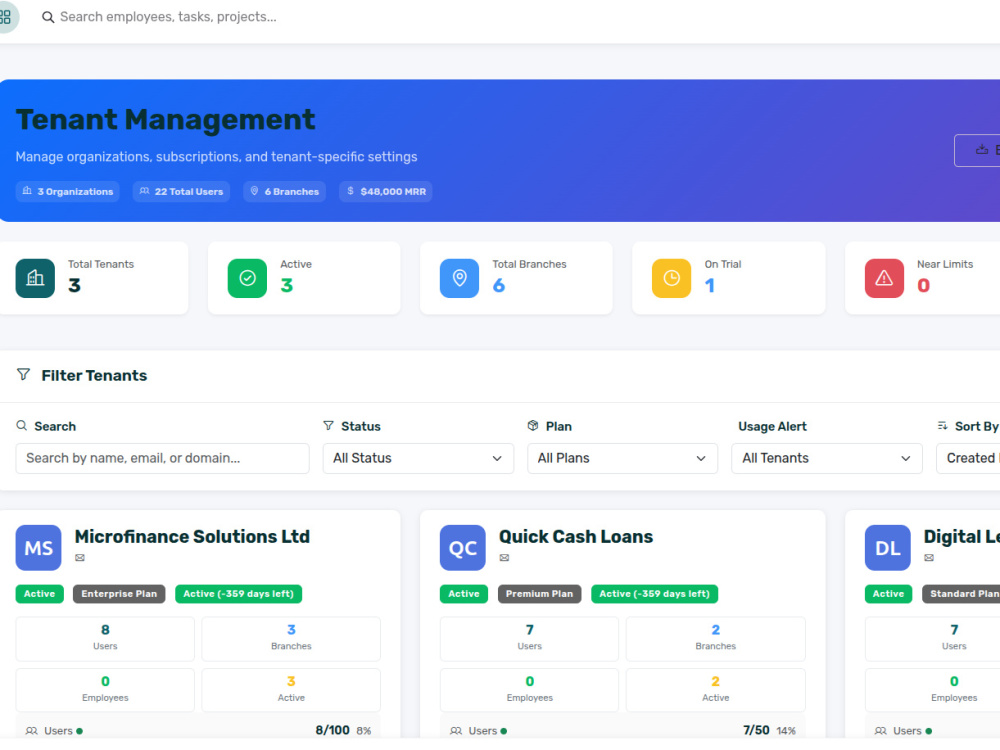Click the Enterprise Plan badge

coord(119,594)
